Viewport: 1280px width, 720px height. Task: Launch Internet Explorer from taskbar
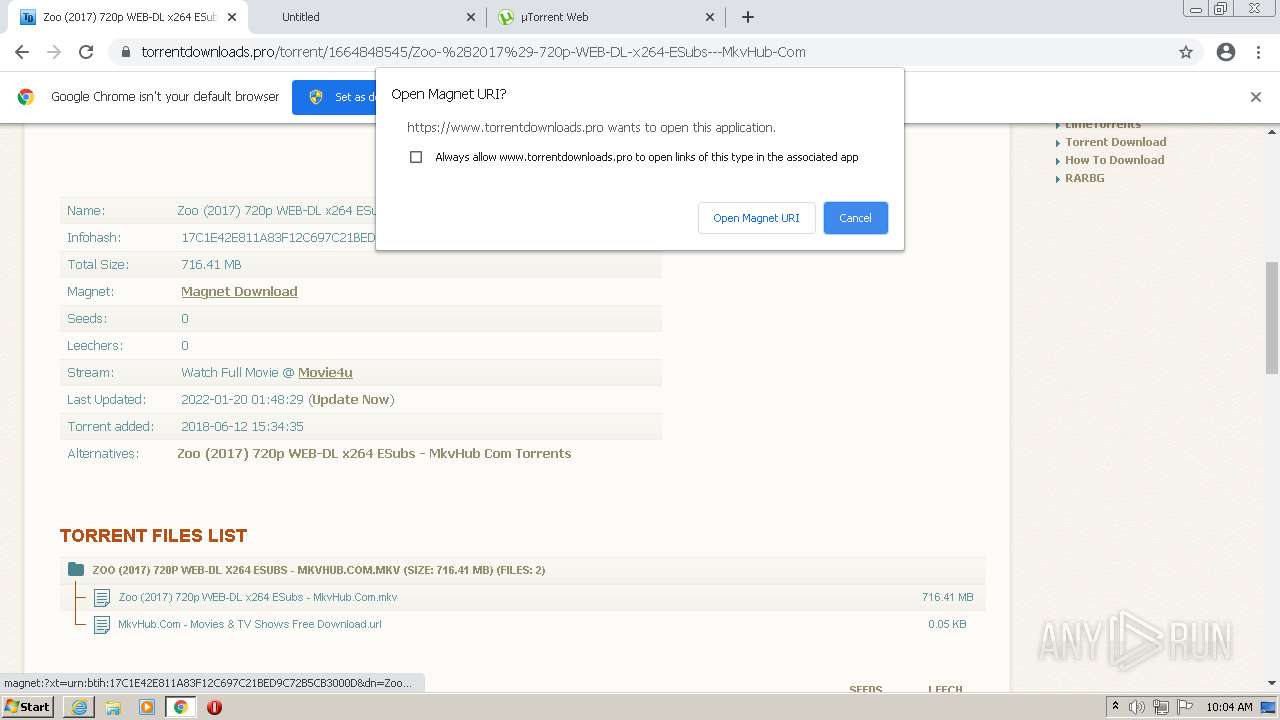(79, 707)
